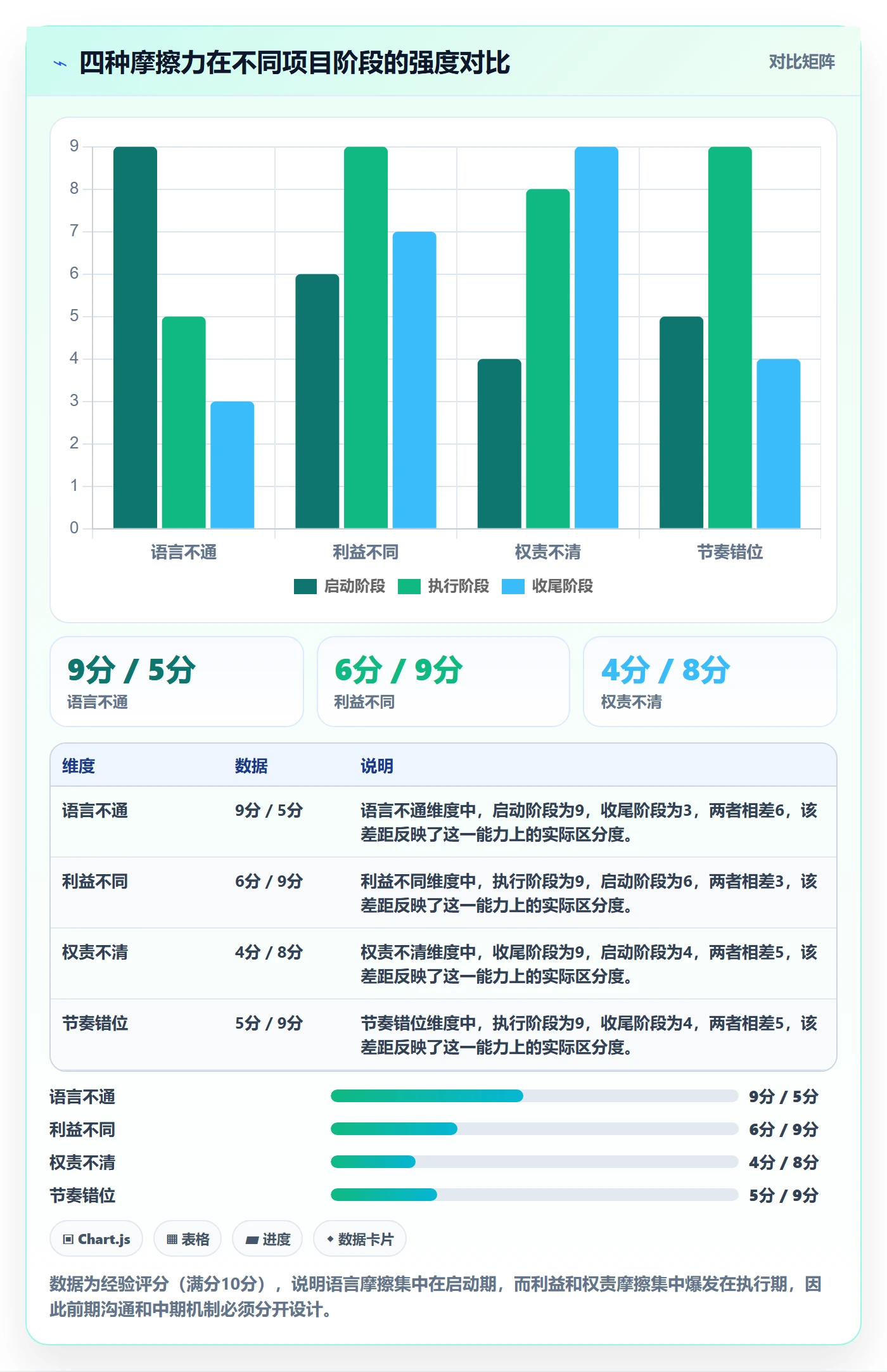Screen dimensions: 887x1372
Task: Click the 节奏错位 progress bar
Action: click(534, 1195)
